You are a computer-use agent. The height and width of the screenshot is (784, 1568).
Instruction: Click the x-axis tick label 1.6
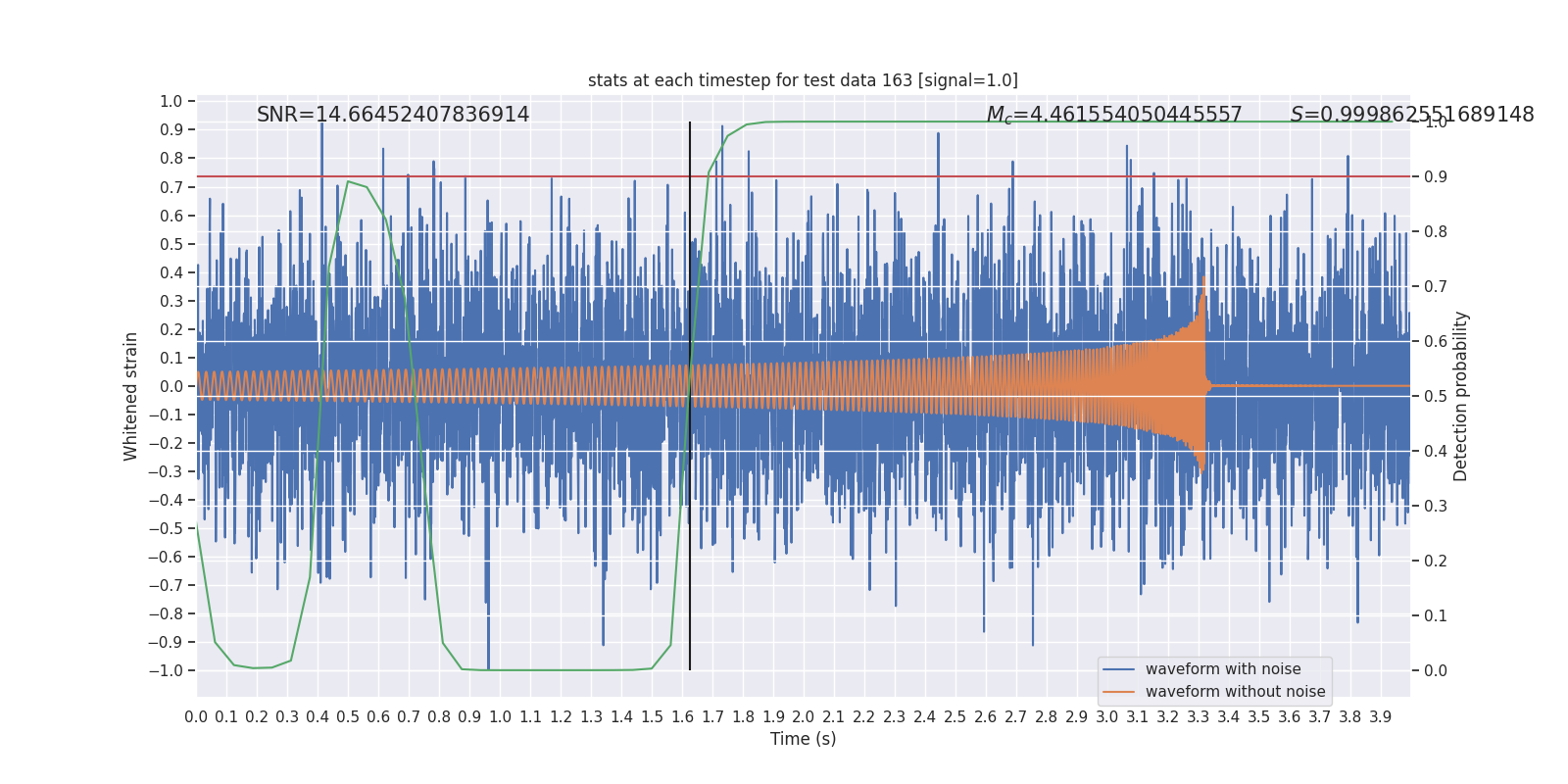point(682,717)
